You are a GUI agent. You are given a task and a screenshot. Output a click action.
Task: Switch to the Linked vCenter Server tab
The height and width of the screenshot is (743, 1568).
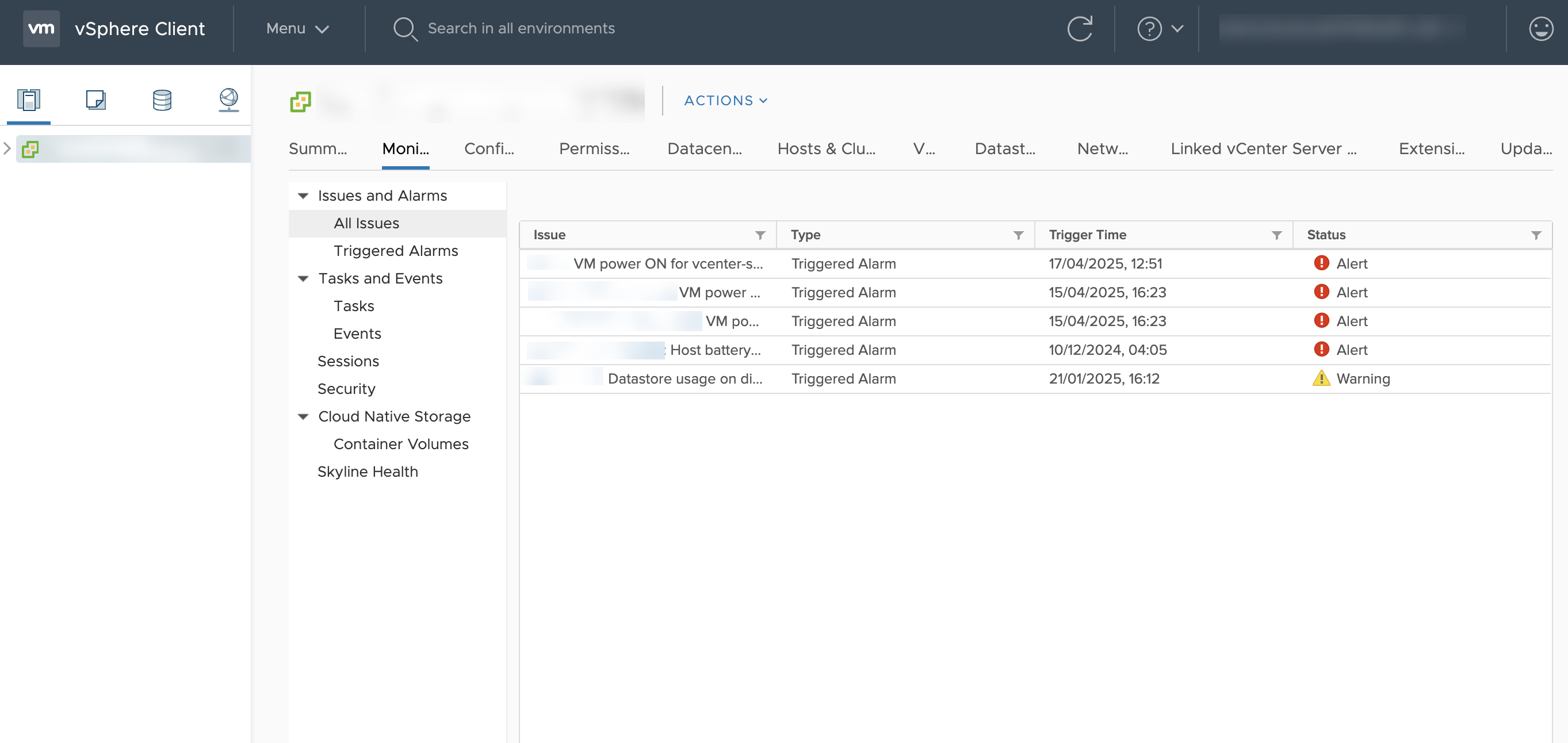click(x=1263, y=148)
